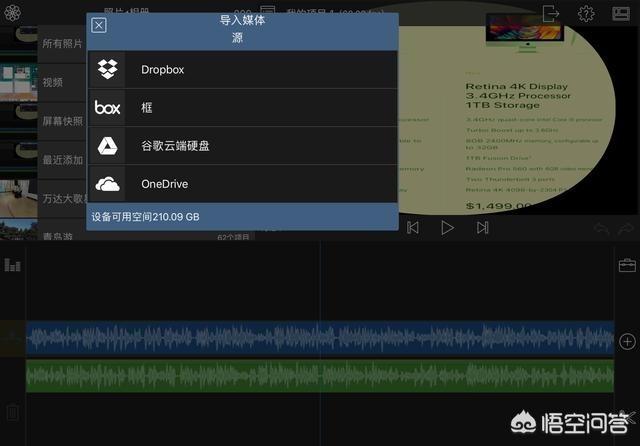The width and height of the screenshot is (640, 446).
Task: Open 最近添加 album
Action: [62, 160]
